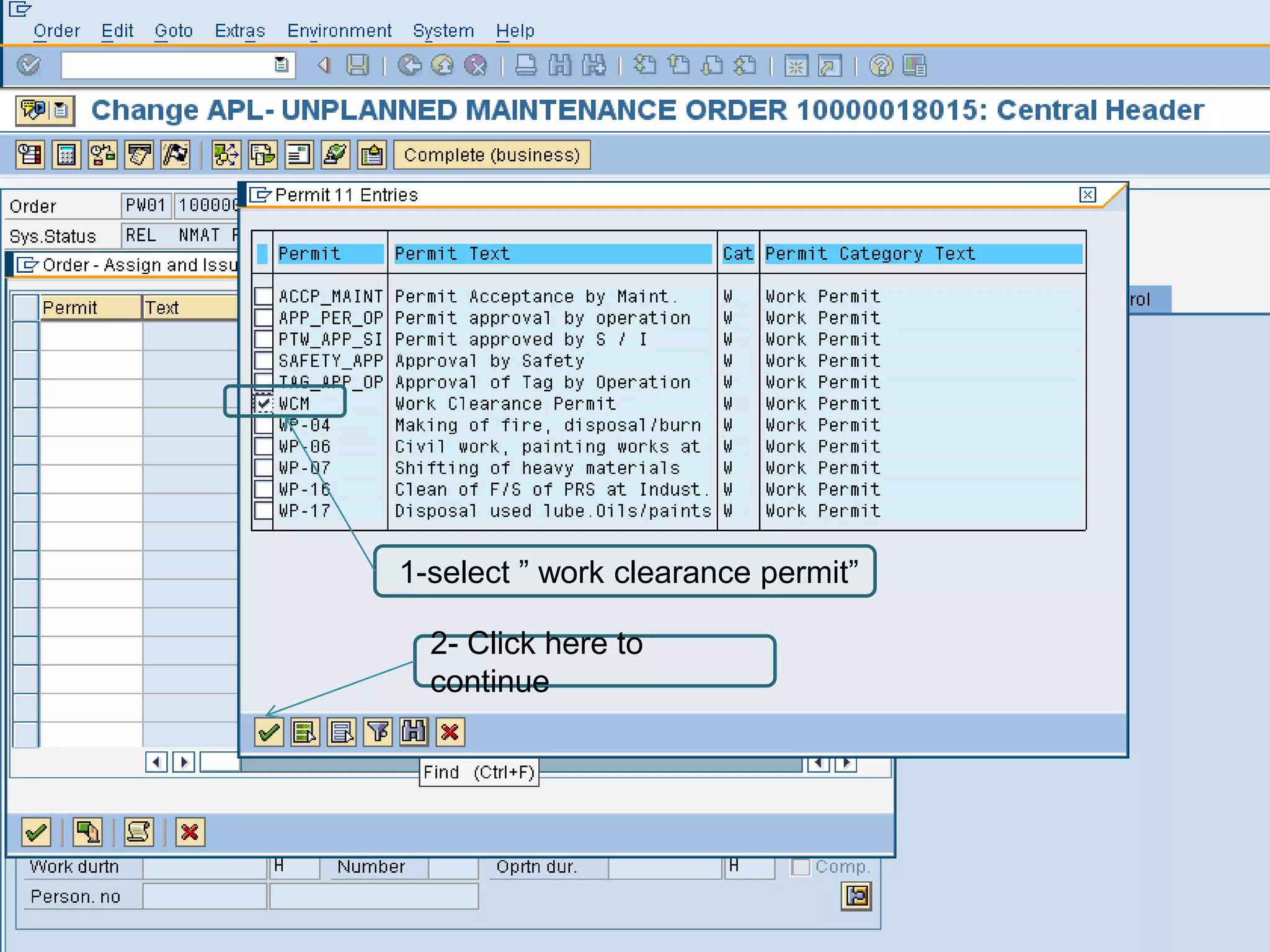Open the Order menu
Screen dimensions: 1270x952
(x=57, y=30)
